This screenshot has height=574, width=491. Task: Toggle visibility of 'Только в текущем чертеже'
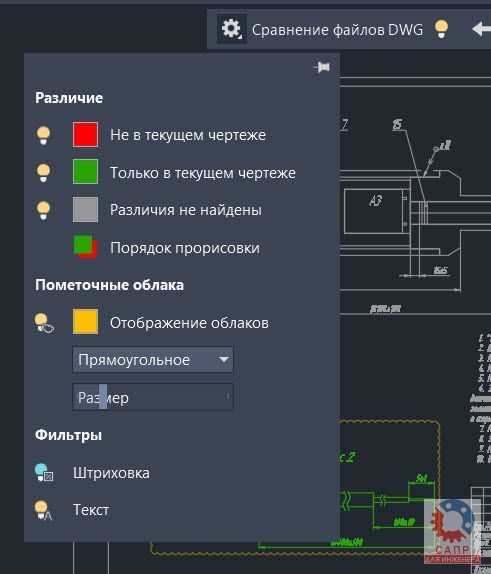pos(44,172)
